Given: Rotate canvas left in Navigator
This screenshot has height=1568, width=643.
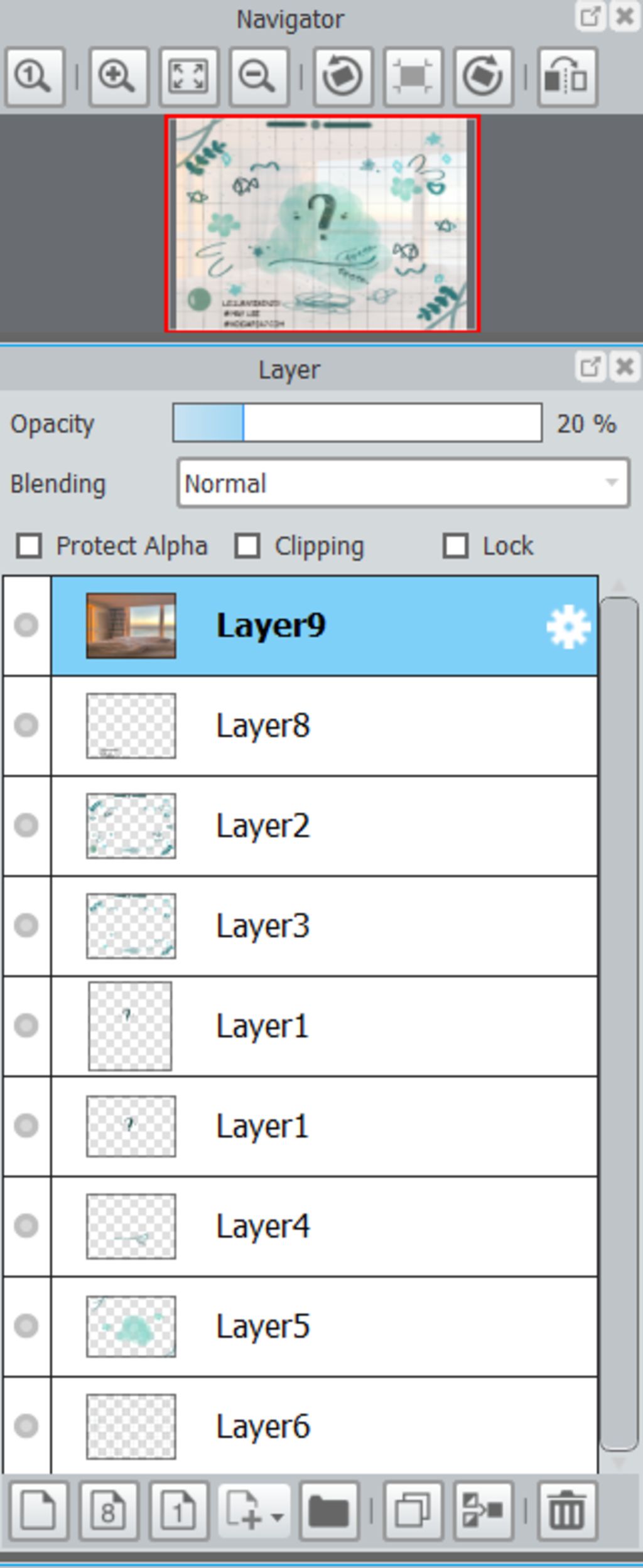Looking at the screenshot, I should click(343, 77).
